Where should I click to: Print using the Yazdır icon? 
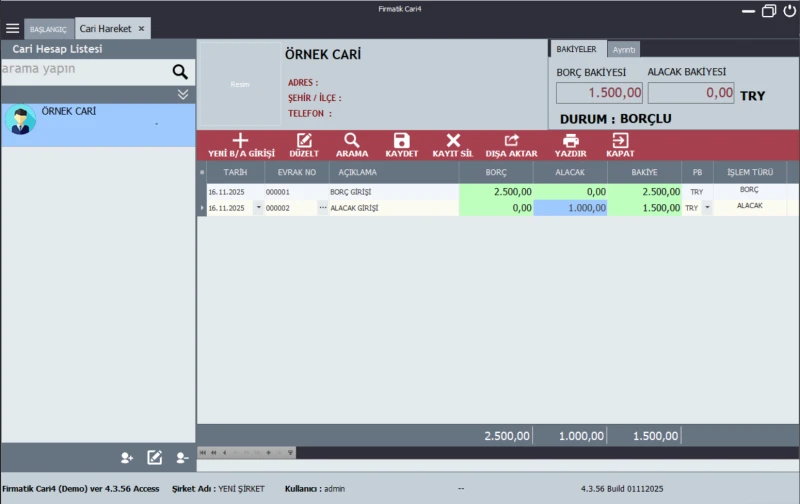click(570, 141)
